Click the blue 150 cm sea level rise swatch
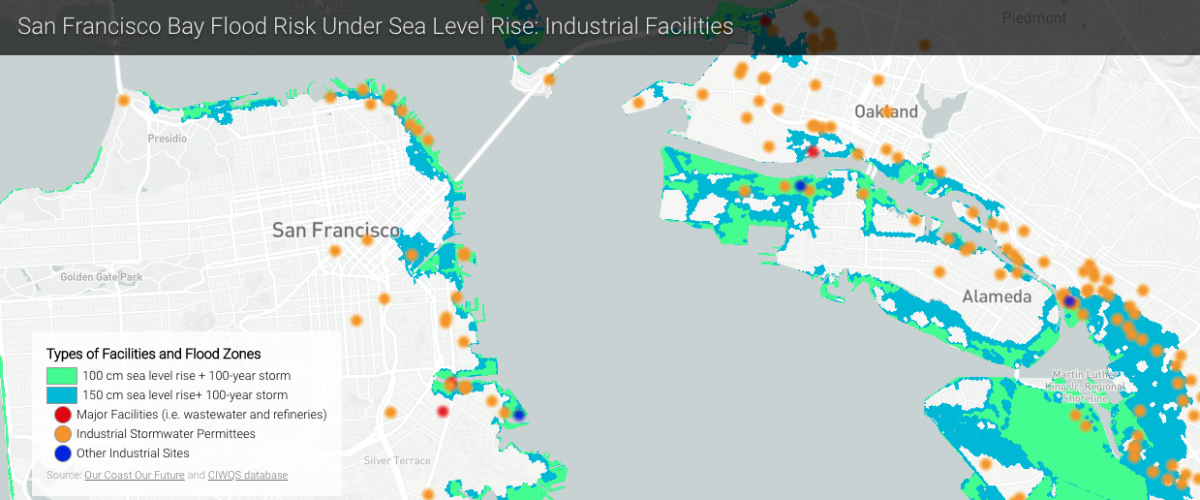The image size is (1200, 500). (x=61, y=395)
